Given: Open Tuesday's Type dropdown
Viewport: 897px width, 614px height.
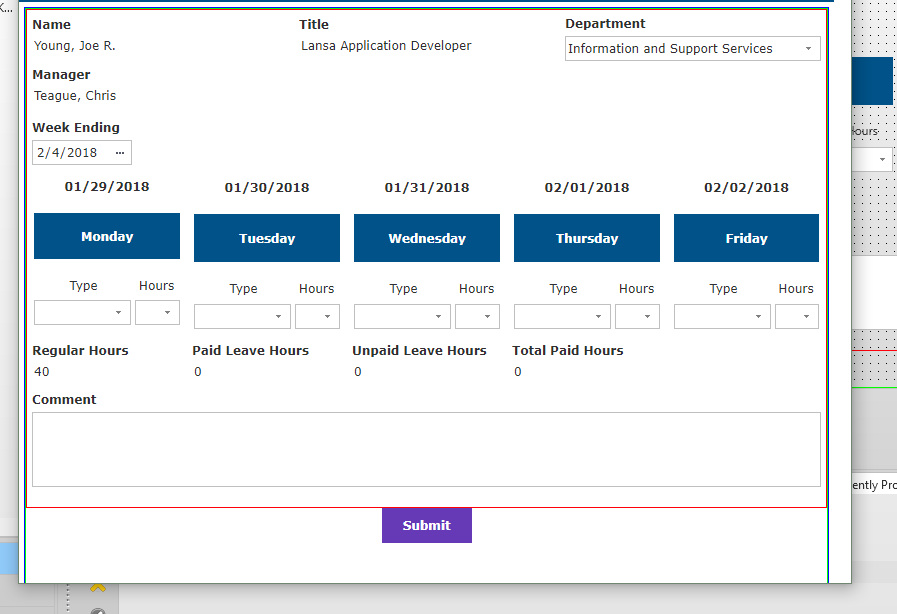Looking at the screenshot, I should tap(242, 316).
